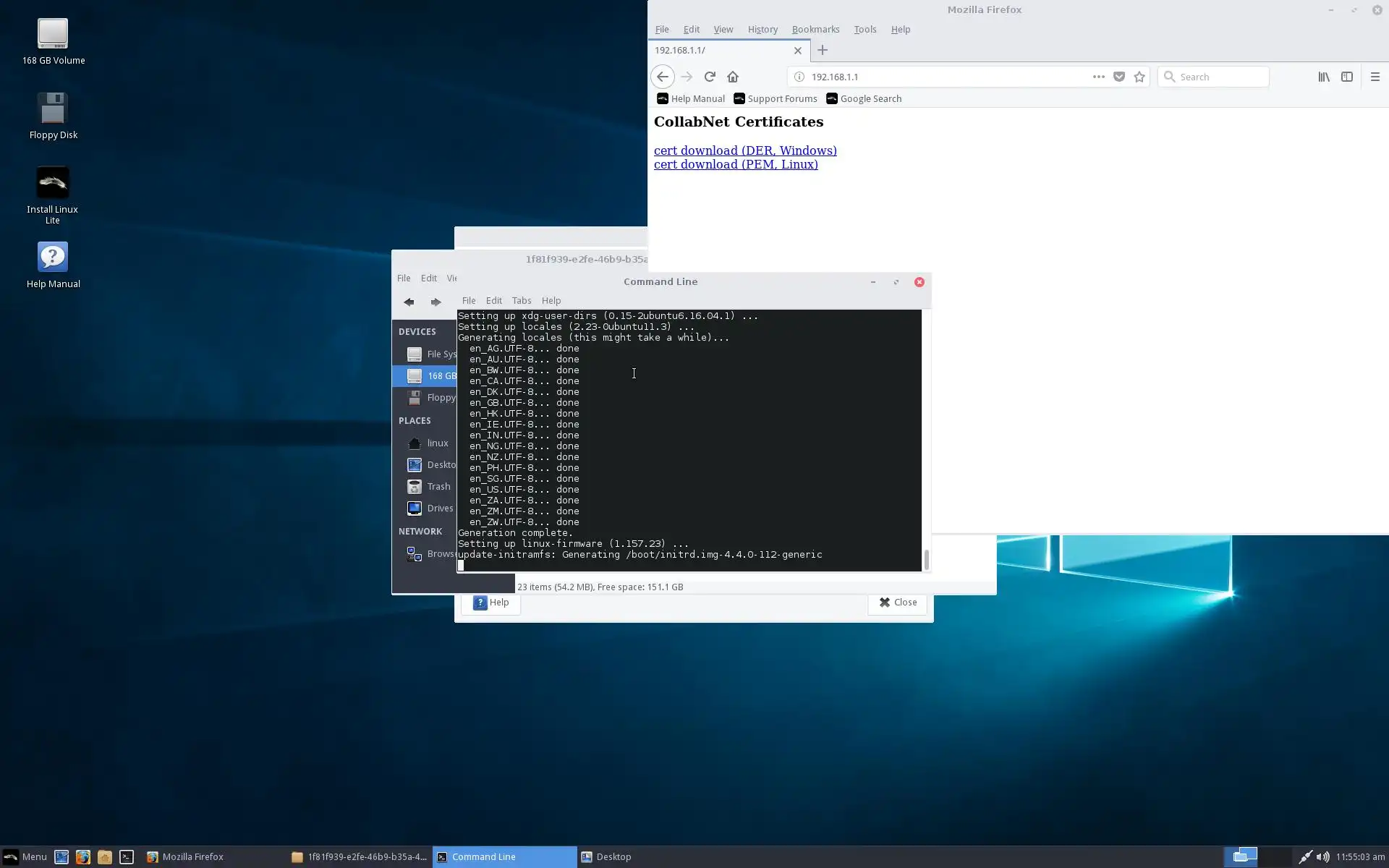
Task: Open the page actions three-dots menu
Action: tap(1098, 77)
